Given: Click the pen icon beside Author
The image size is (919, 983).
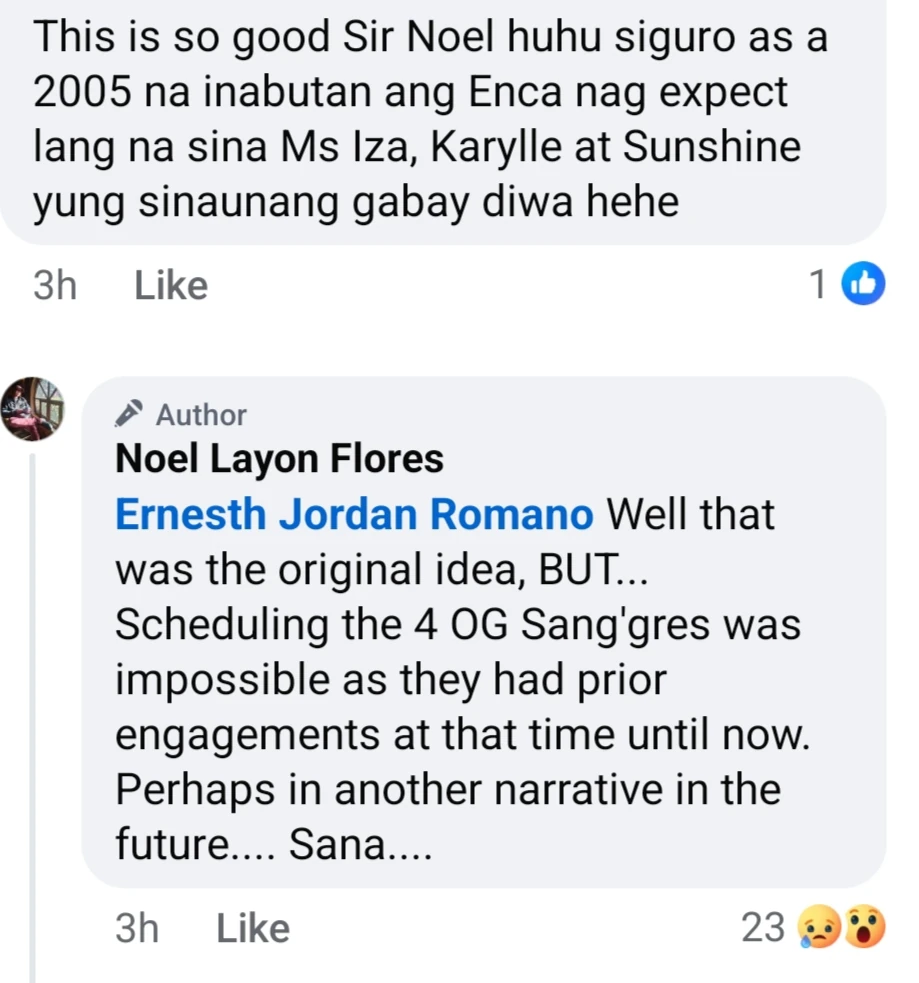Looking at the screenshot, I should point(130,414).
